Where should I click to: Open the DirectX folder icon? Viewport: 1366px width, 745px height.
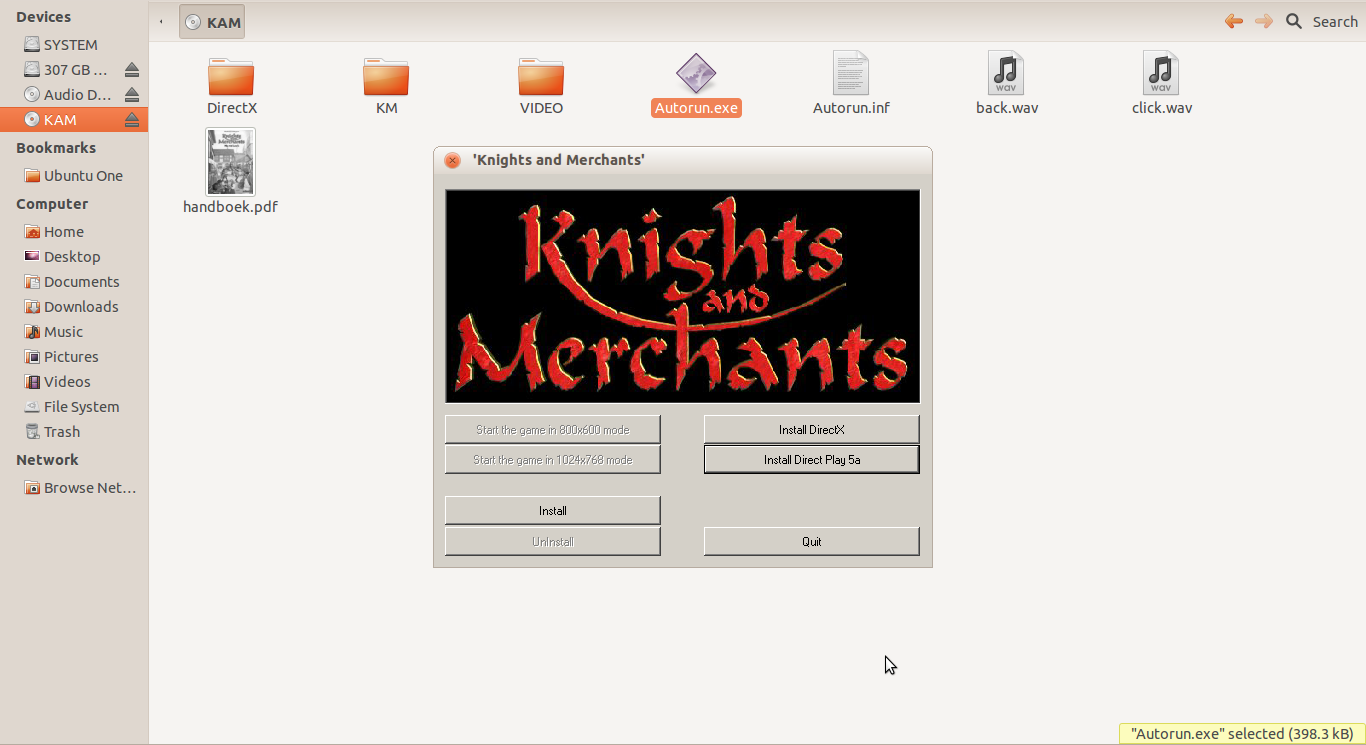pyautogui.click(x=231, y=76)
